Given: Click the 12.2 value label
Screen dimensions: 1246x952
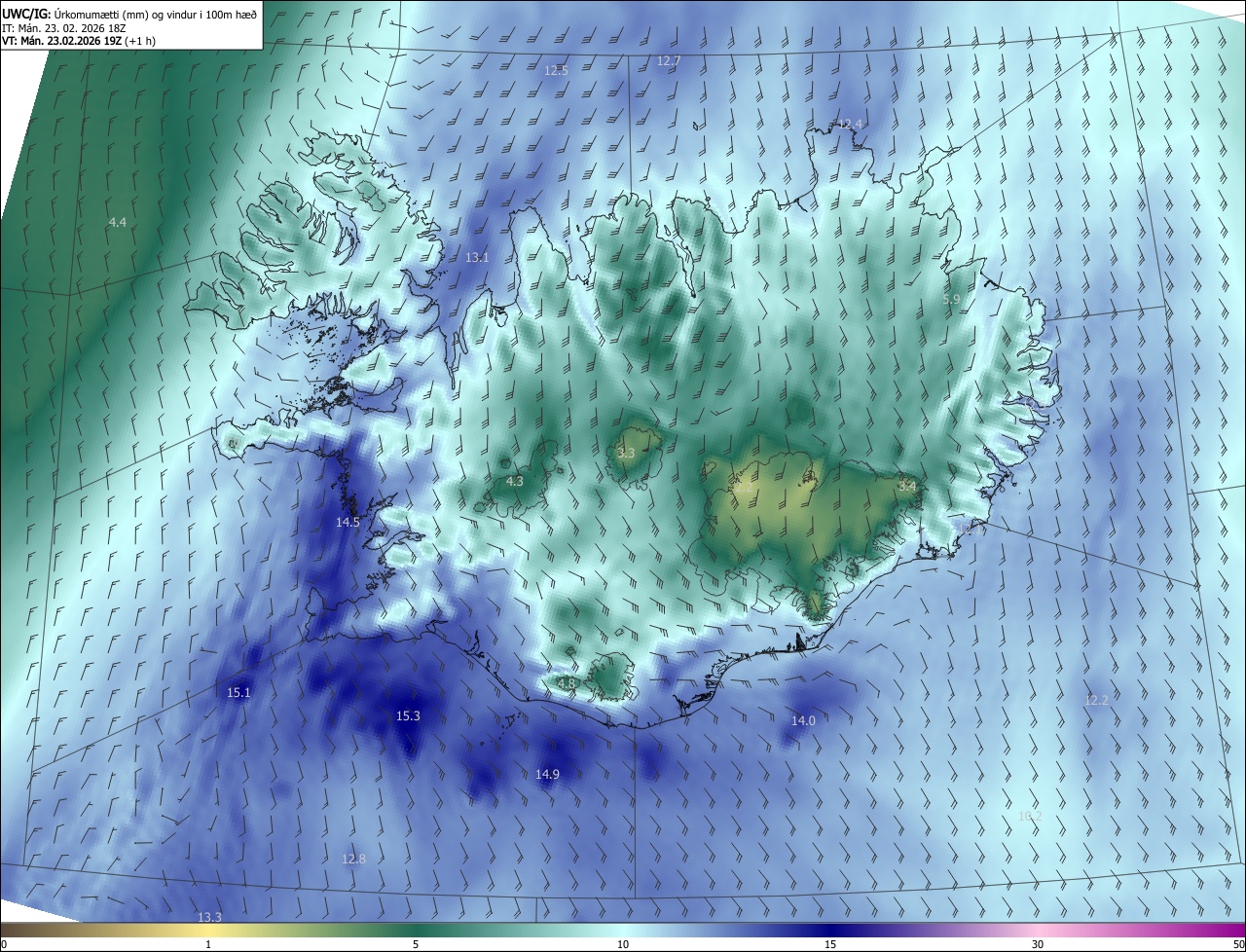Looking at the screenshot, I should coord(1096,701).
